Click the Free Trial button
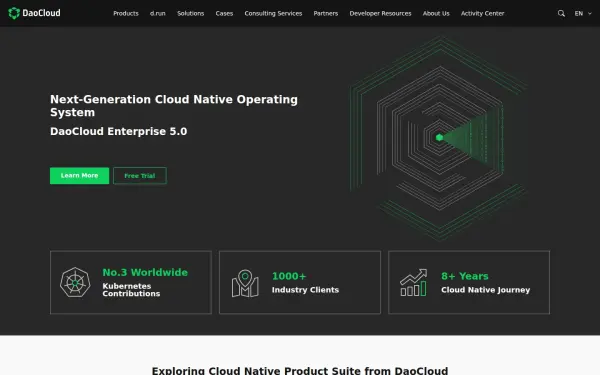 click(x=140, y=176)
